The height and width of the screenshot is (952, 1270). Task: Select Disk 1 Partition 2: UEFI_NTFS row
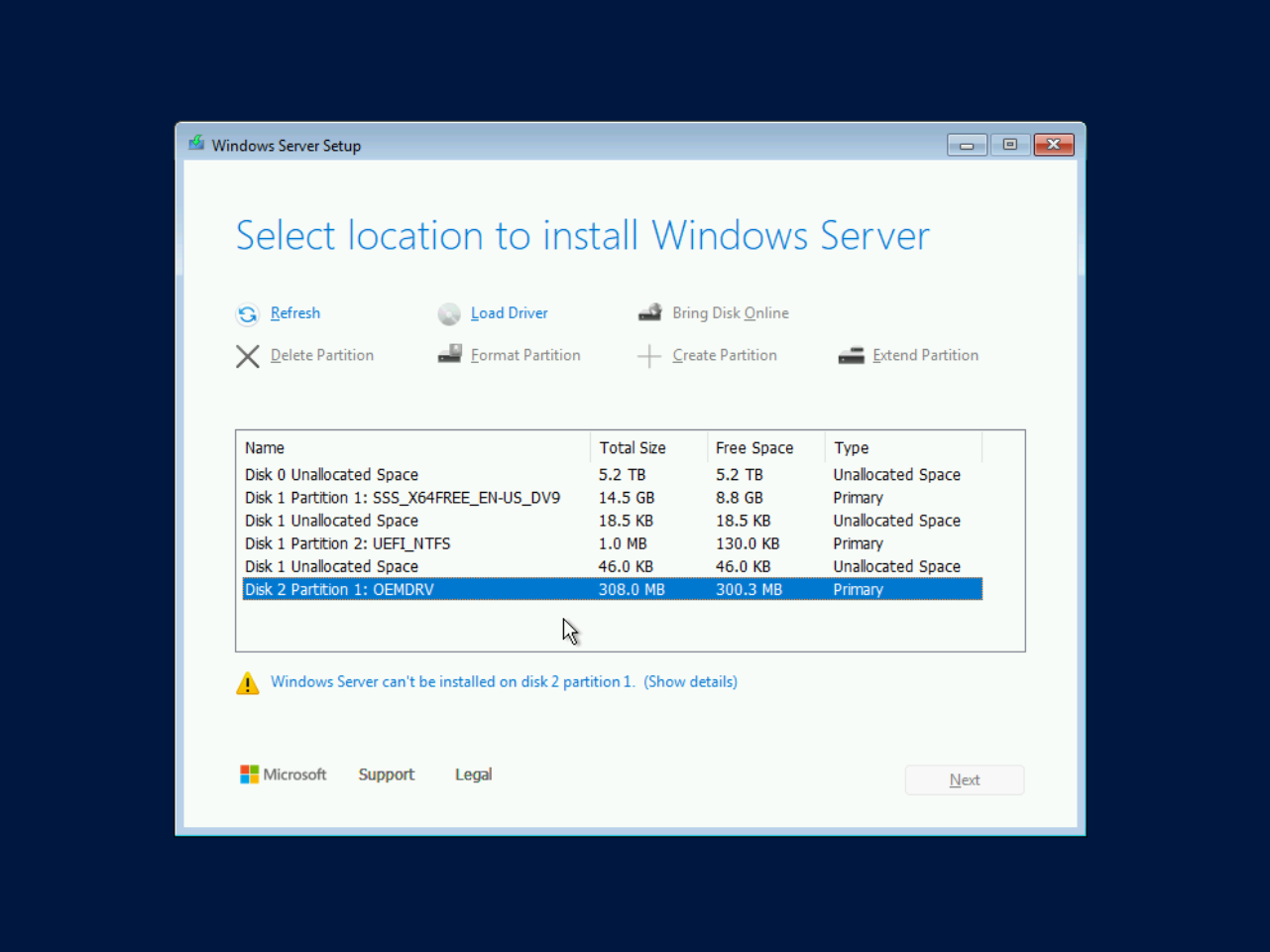click(x=613, y=543)
